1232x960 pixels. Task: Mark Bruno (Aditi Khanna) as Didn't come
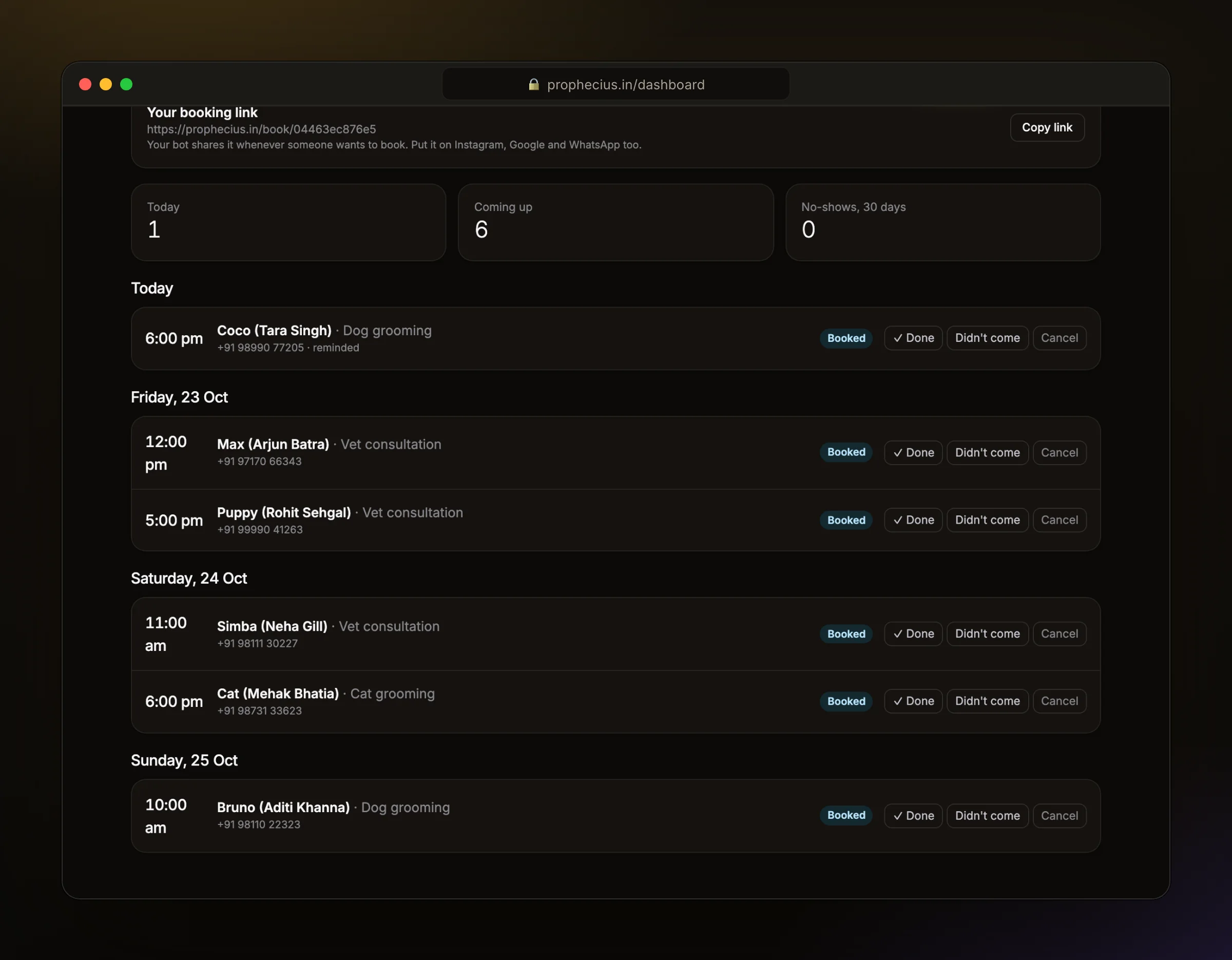987,816
